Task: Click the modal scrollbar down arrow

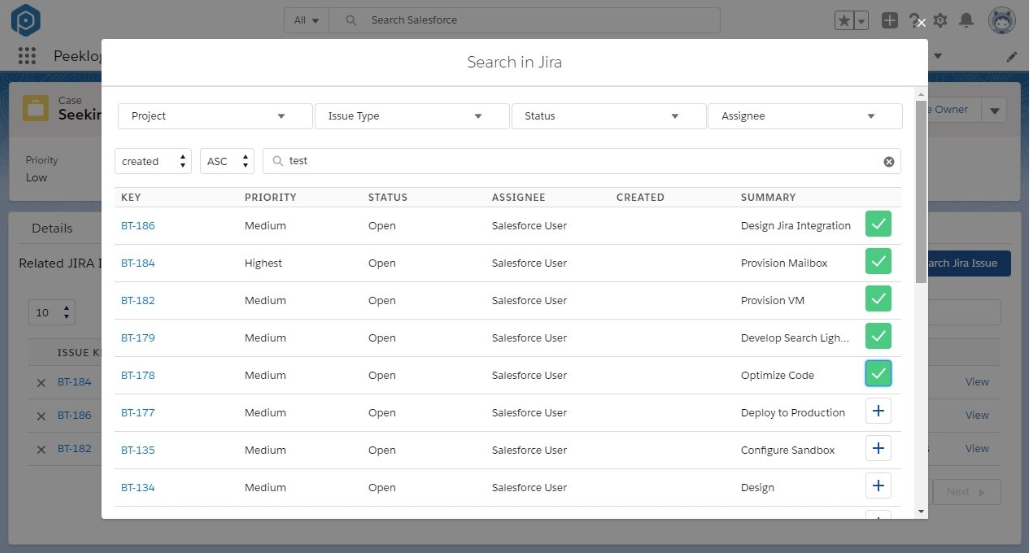Action: 921,512
